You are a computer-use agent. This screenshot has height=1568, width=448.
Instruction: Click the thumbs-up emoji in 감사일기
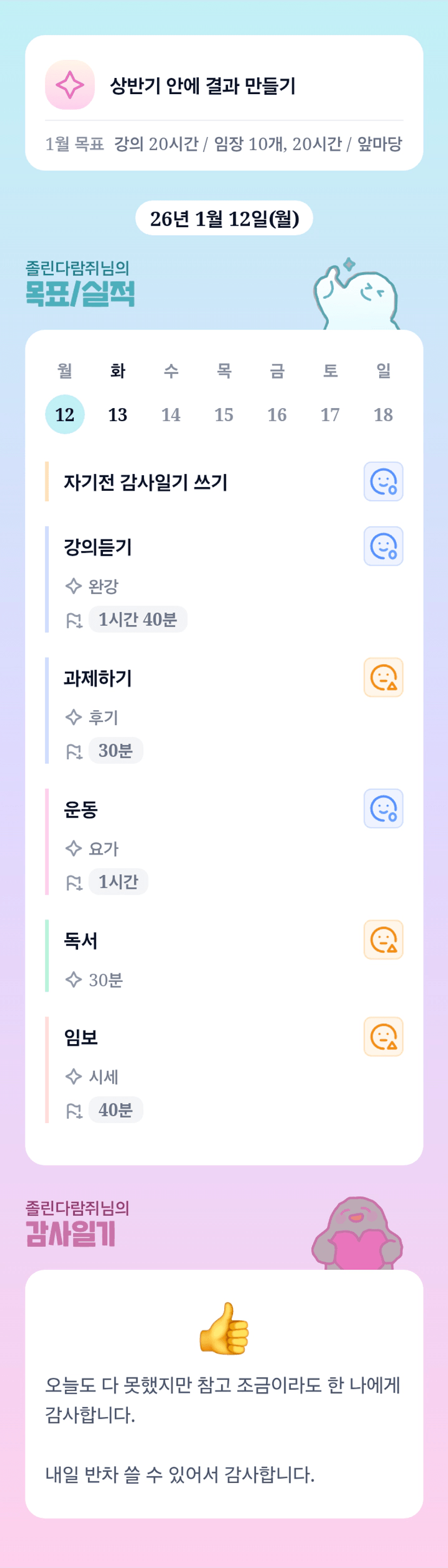coord(224,1328)
